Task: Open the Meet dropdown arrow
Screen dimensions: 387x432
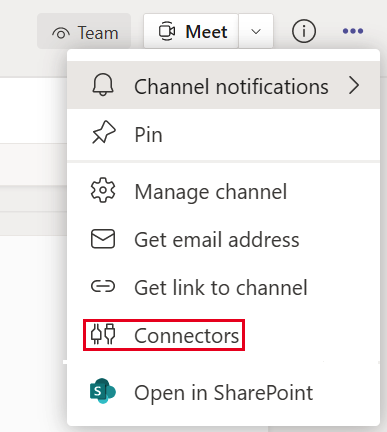Action: pyautogui.click(x=256, y=31)
